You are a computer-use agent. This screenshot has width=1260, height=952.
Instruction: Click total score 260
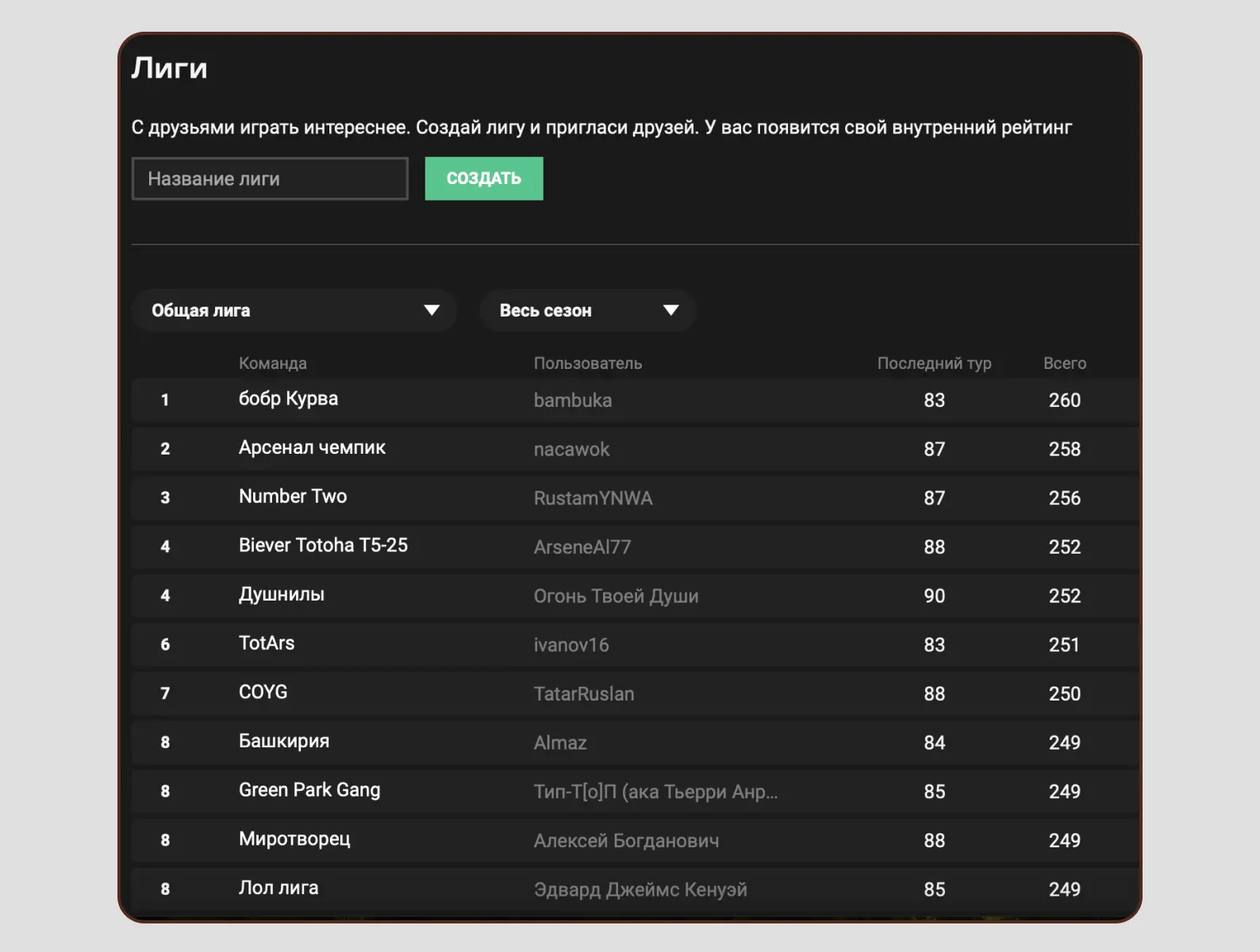1065,401
